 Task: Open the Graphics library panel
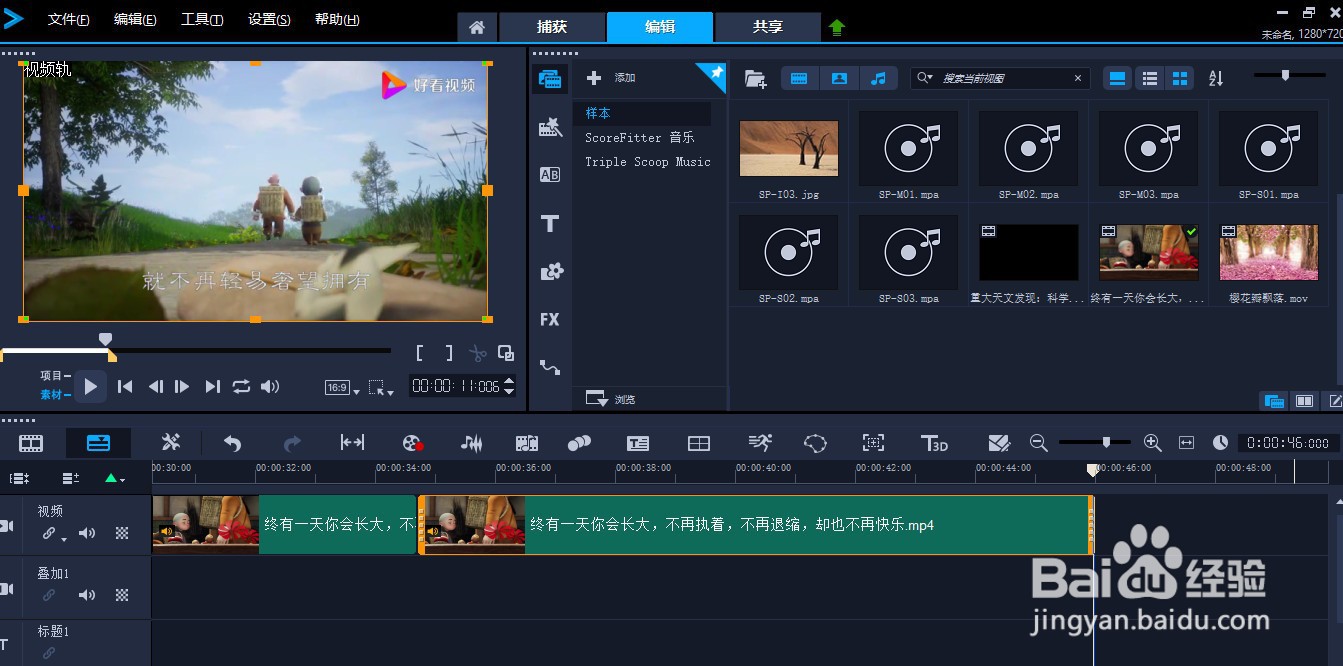tap(550, 271)
